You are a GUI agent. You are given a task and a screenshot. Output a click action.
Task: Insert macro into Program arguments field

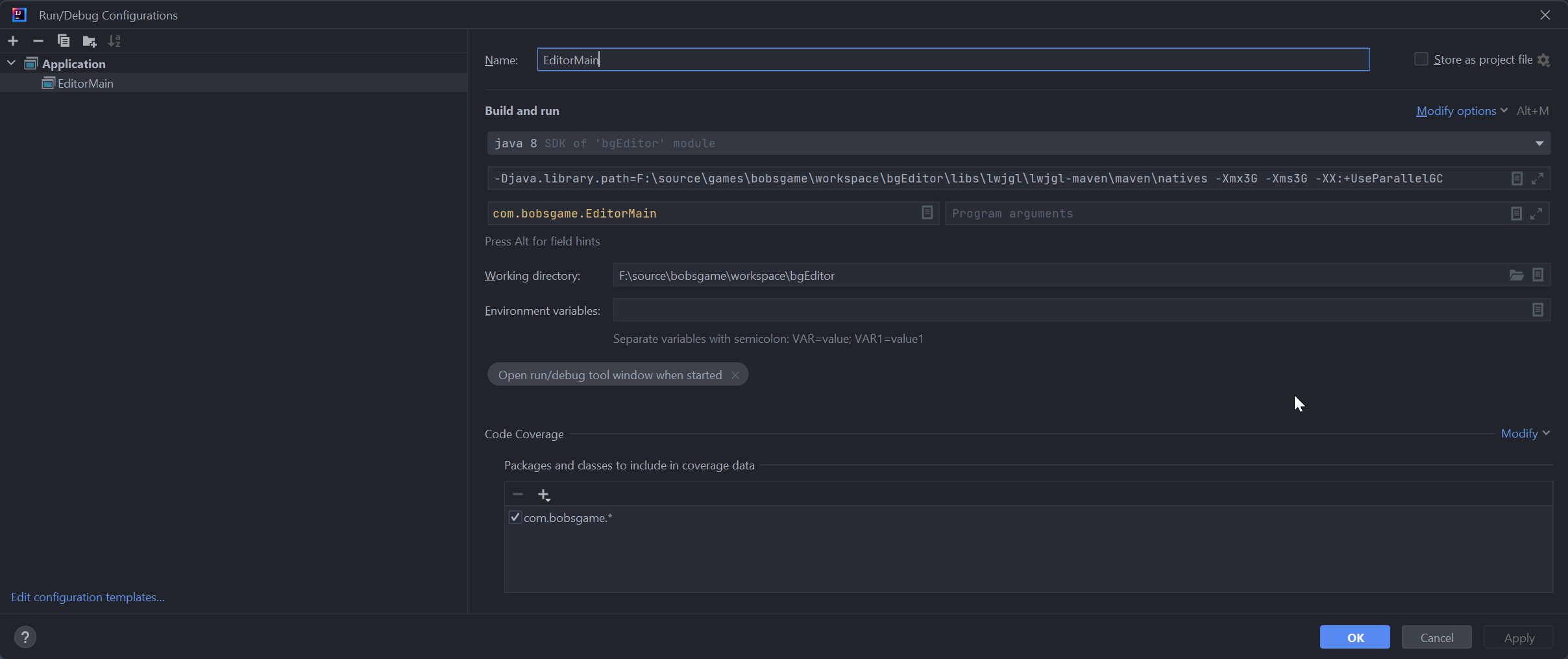(x=1516, y=214)
